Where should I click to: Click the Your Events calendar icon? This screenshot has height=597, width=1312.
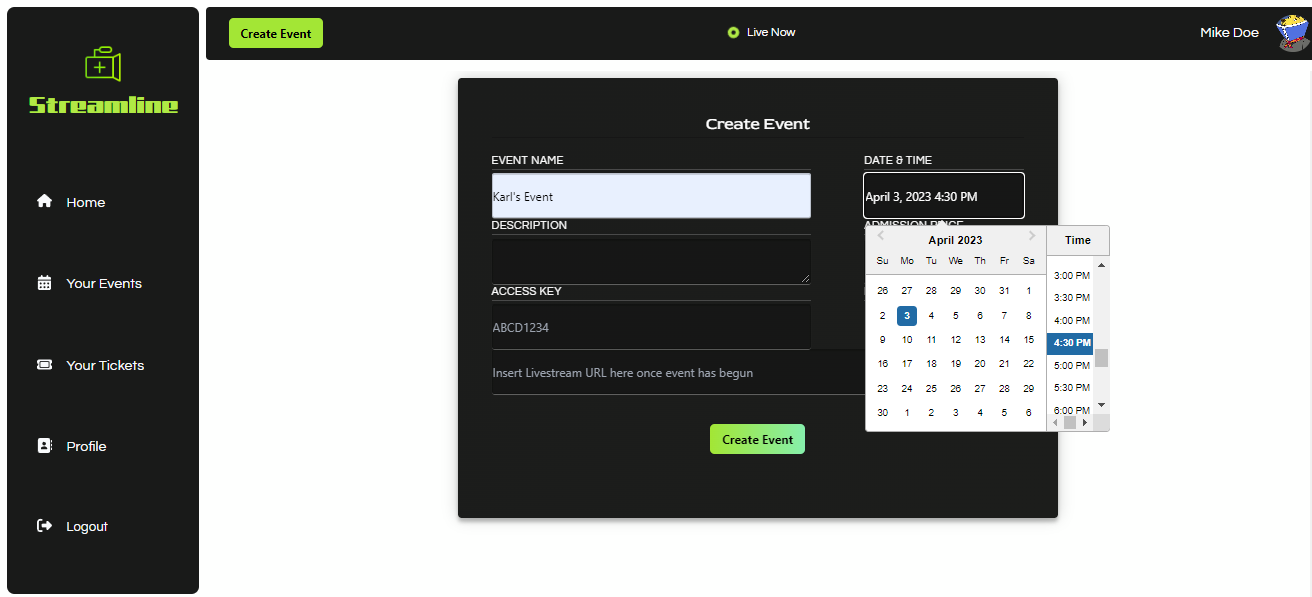pyautogui.click(x=44, y=283)
